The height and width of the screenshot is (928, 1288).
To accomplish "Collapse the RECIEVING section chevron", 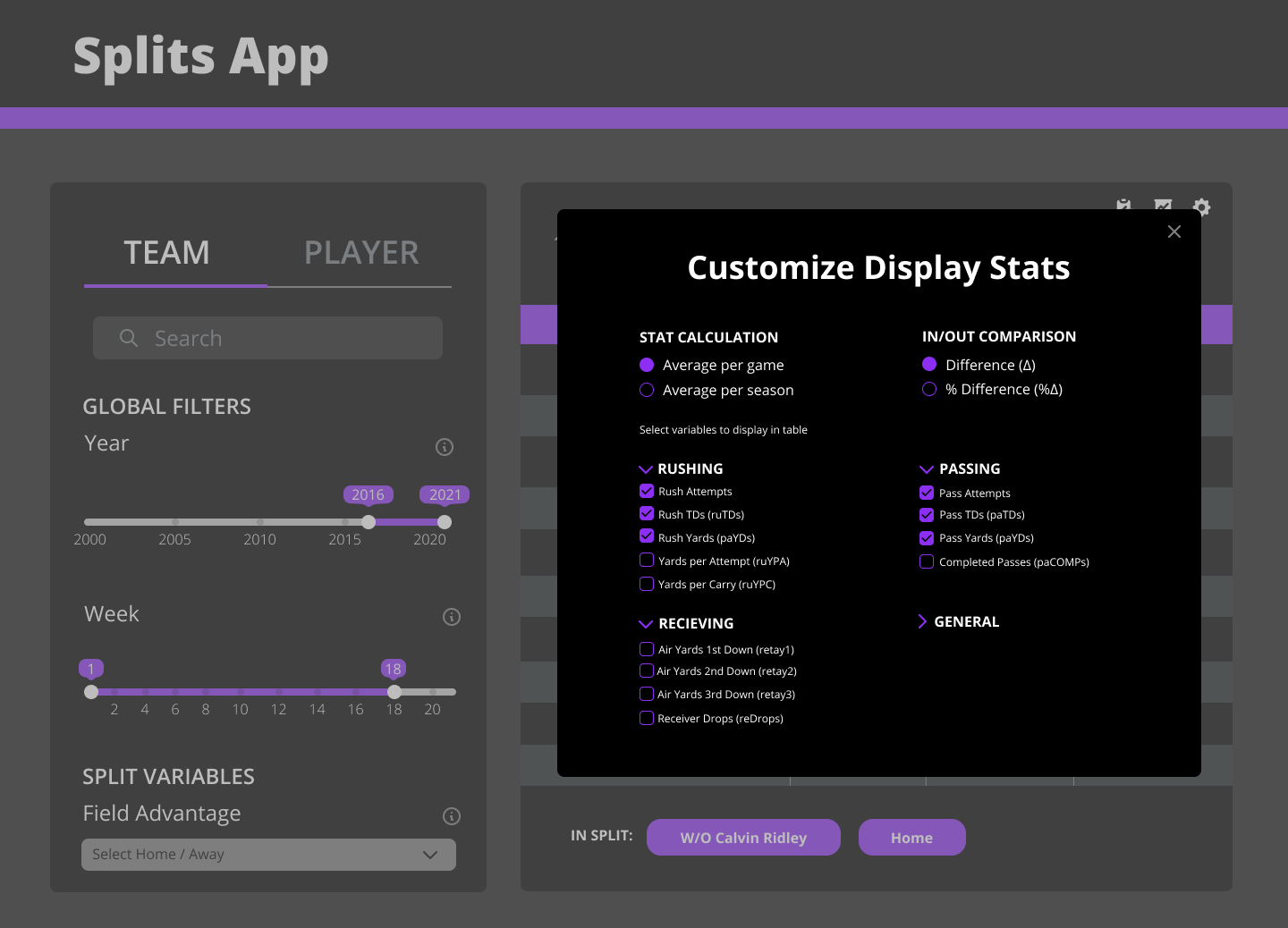I will [x=645, y=624].
